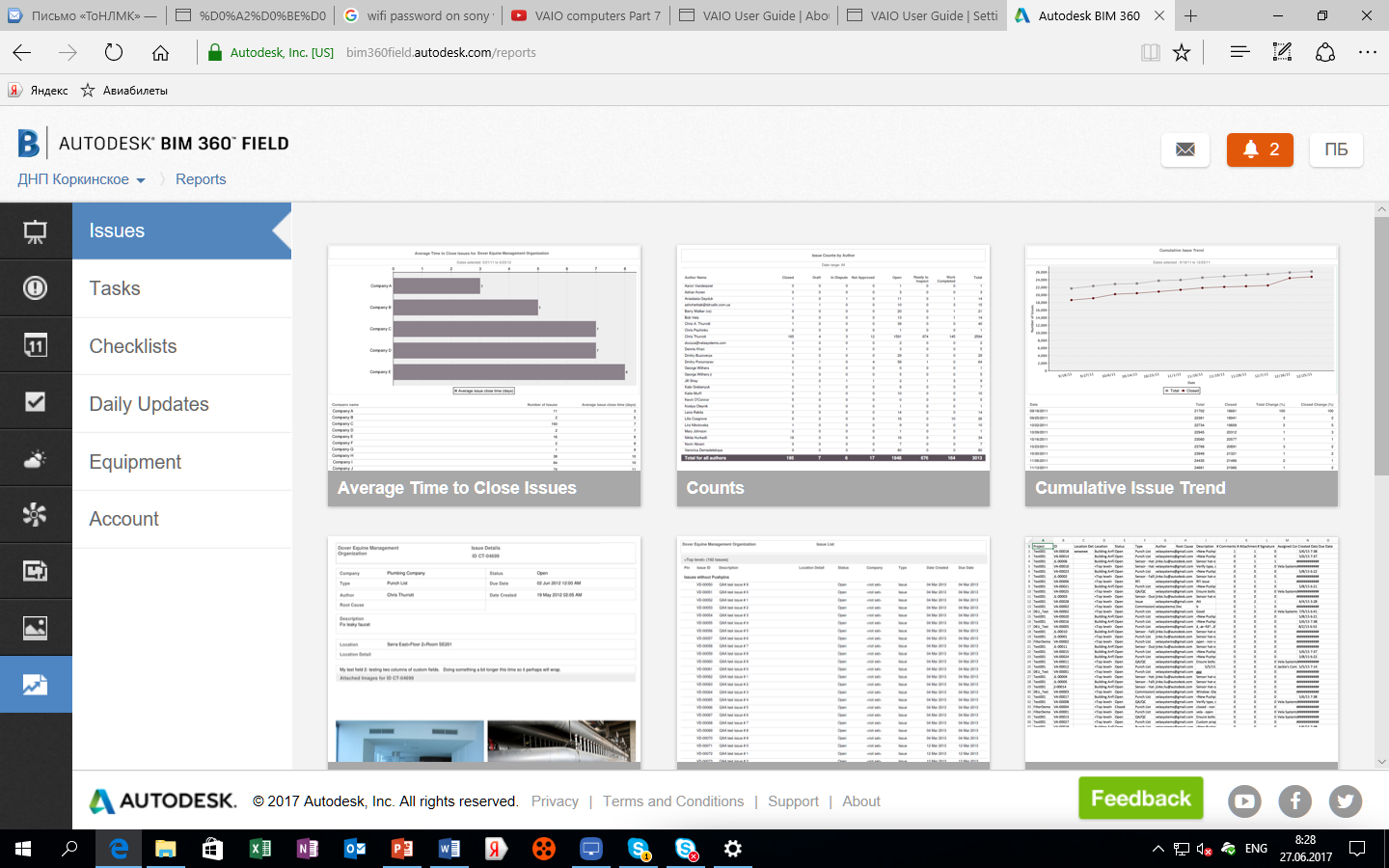This screenshot has width=1389, height=868.
Task: Open the mail messages icon in header
Action: (1185, 149)
